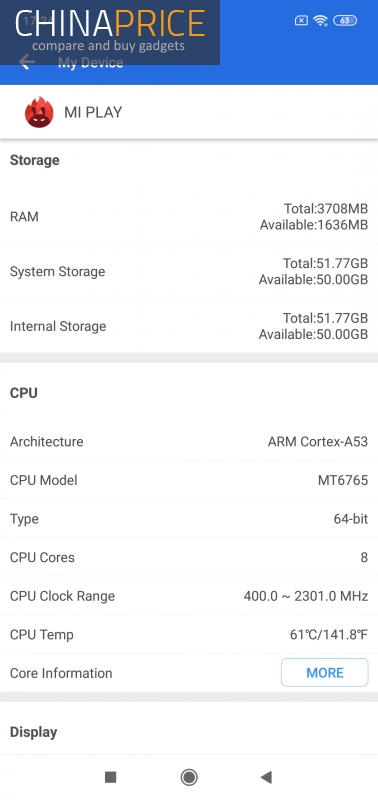Tap the Display section header
This screenshot has height=800, width=378.
(34, 732)
